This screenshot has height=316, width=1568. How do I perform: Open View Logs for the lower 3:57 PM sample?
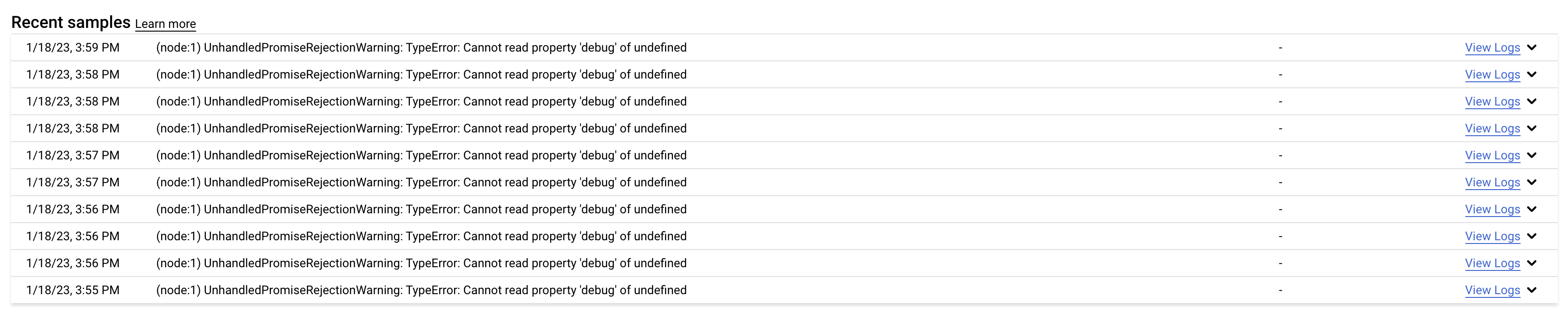[1492, 182]
